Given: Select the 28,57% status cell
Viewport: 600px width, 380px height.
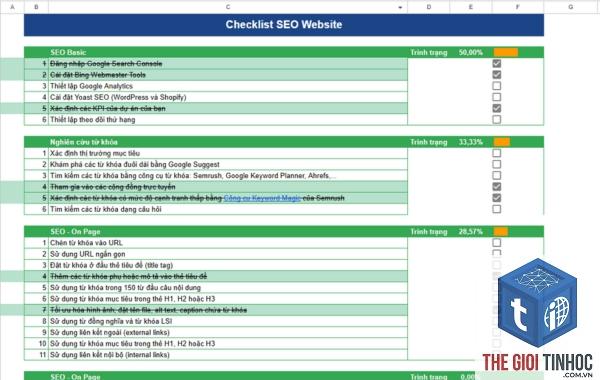Looking at the screenshot, I should 471,232.
